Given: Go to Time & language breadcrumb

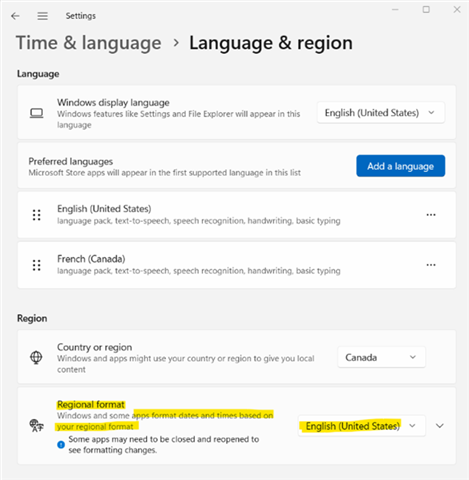Looking at the screenshot, I should [89, 43].
